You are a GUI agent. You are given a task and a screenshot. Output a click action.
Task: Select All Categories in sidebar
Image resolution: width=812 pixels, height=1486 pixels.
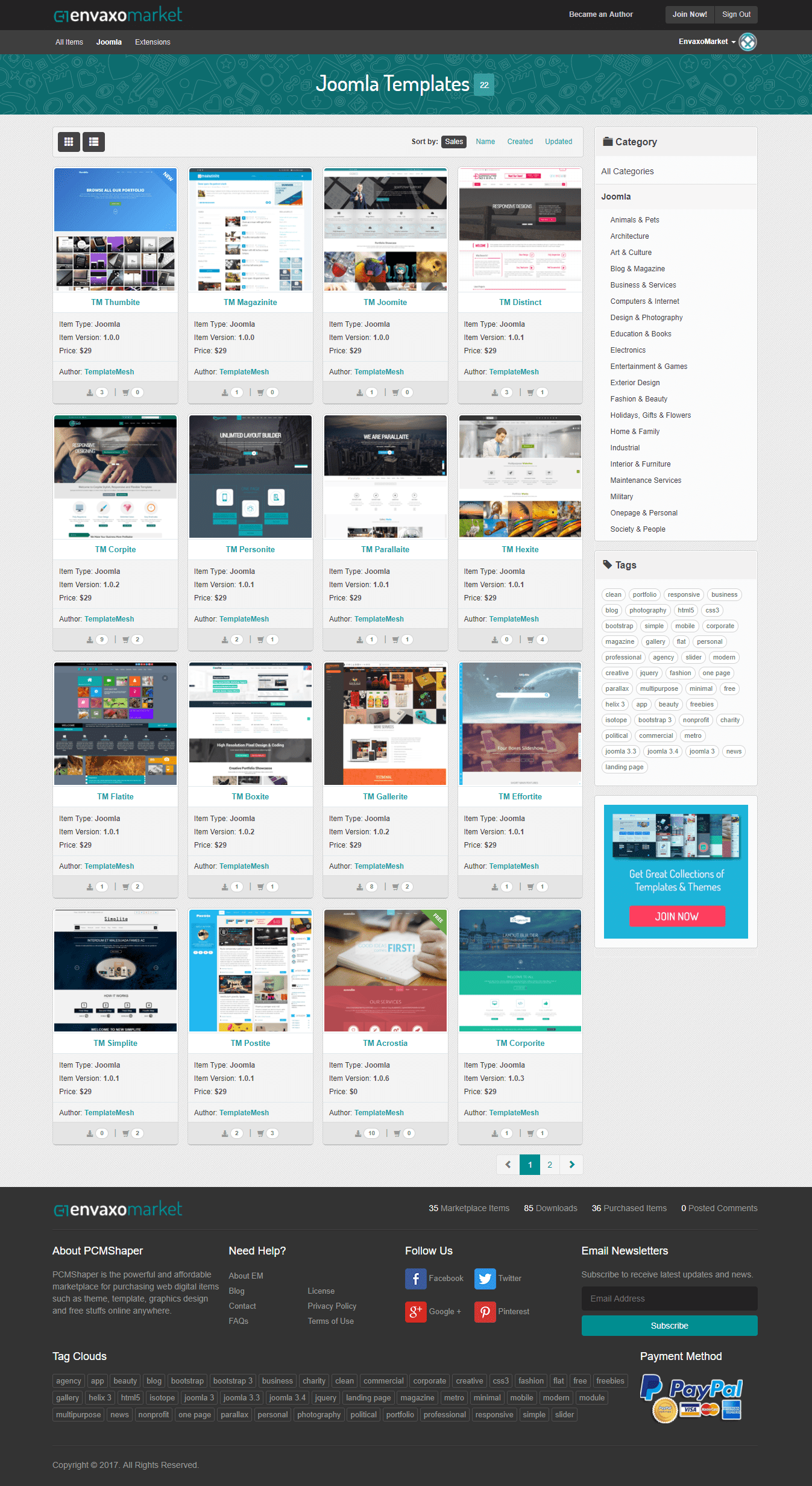628,171
